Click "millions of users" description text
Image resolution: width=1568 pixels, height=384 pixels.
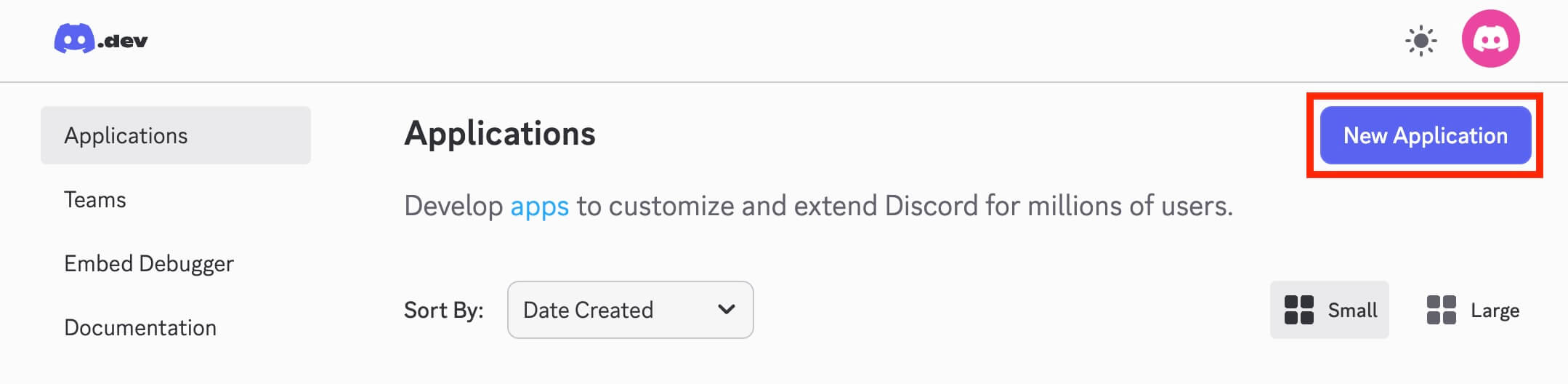1129,207
